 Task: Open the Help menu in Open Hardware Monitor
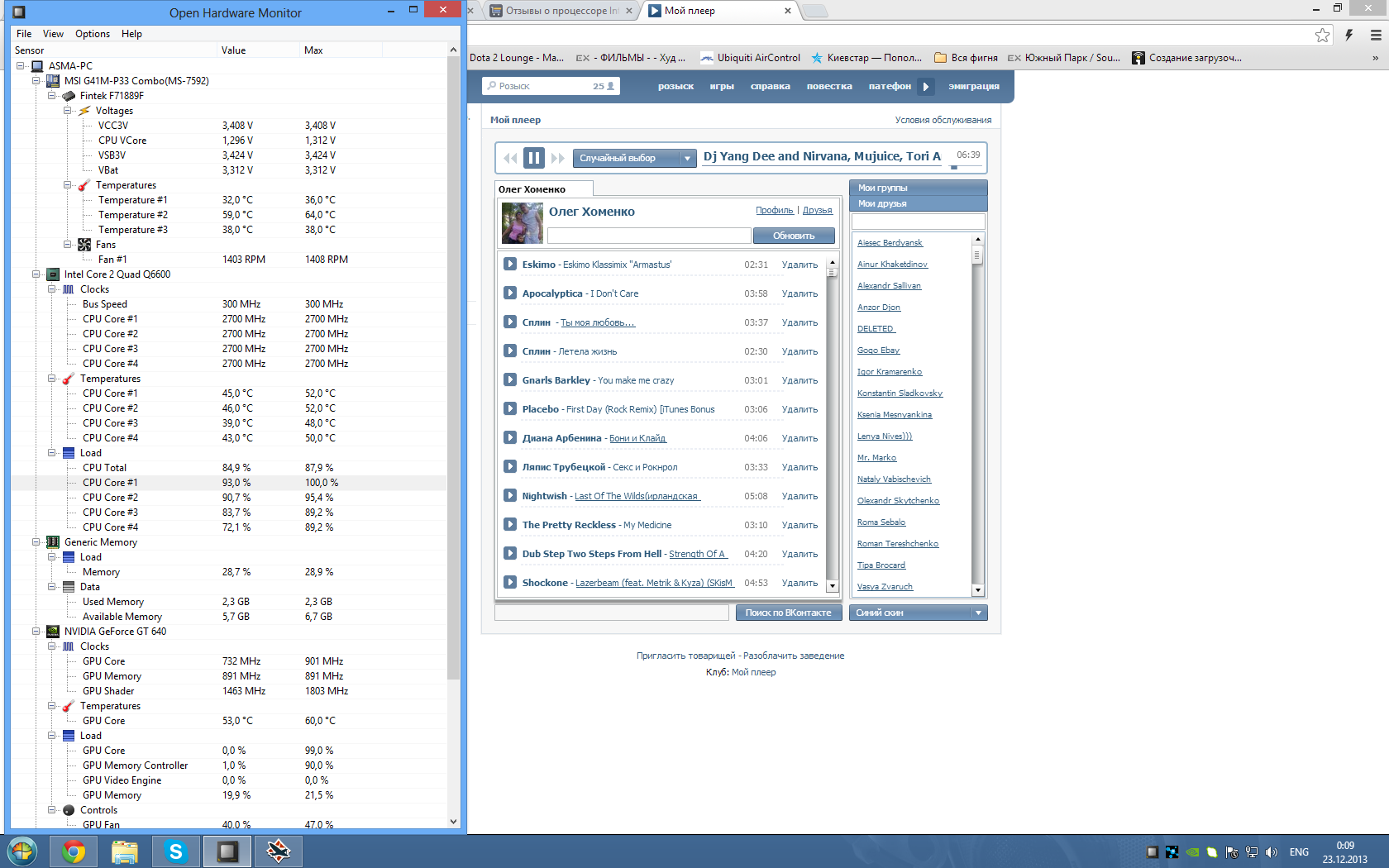tap(132, 34)
